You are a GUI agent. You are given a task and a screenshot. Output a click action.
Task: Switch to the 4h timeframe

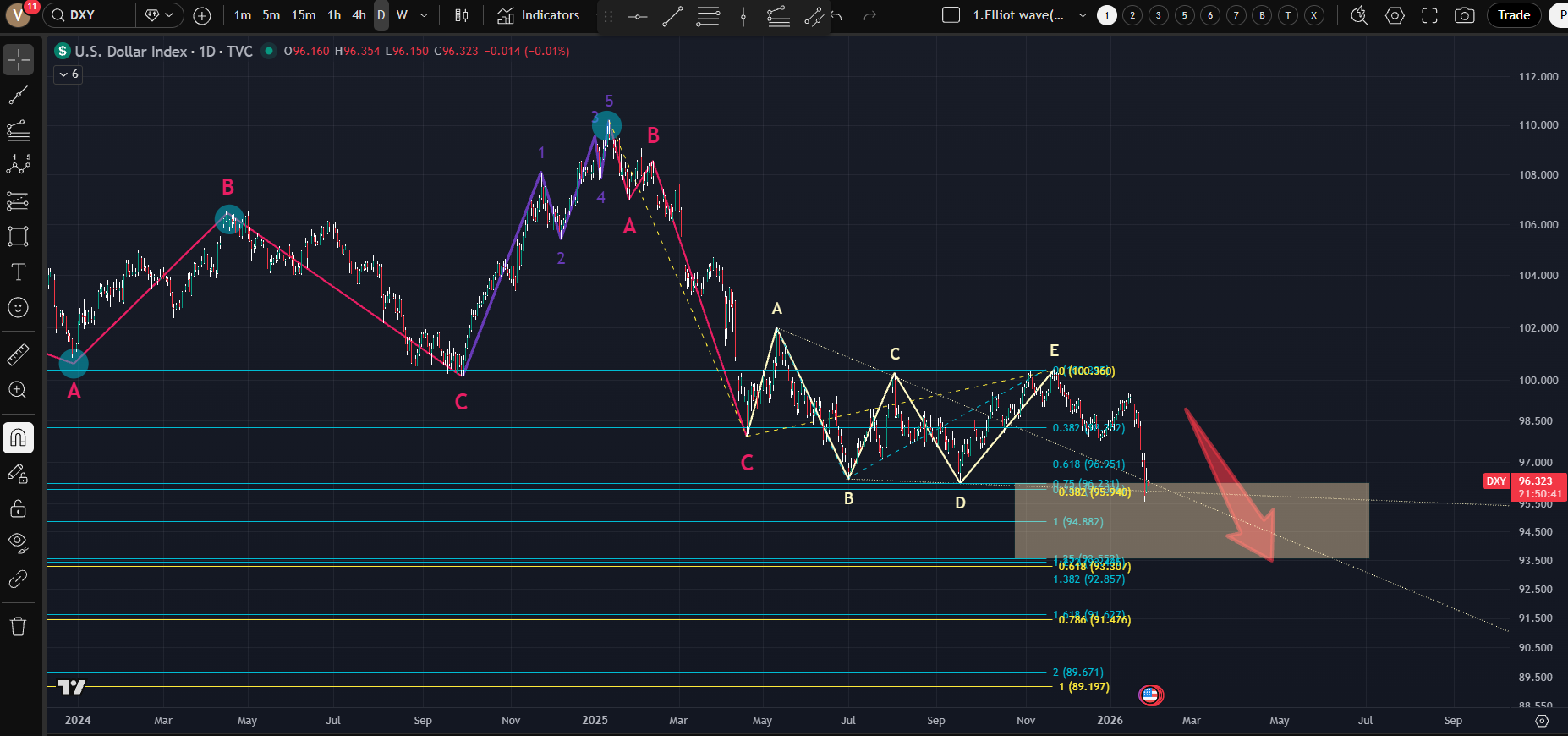[359, 15]
